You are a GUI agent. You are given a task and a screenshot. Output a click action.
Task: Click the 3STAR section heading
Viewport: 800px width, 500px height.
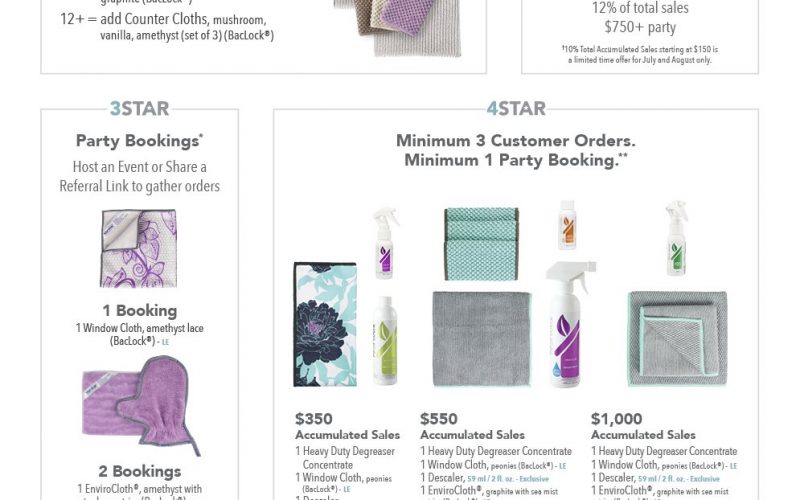(139, 109)
